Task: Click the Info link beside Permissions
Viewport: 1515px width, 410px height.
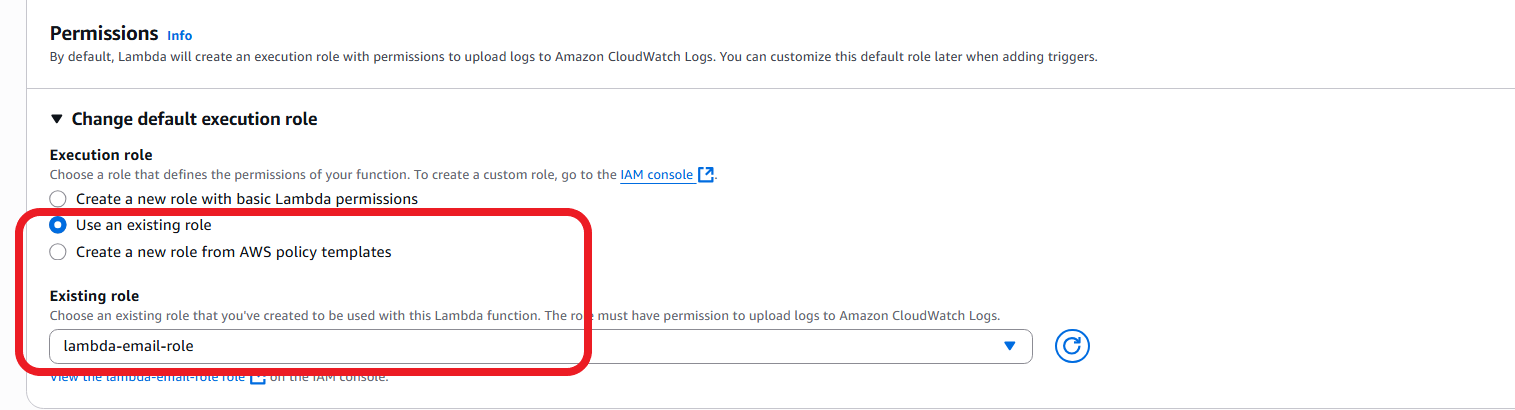Action: click(179, 35)
